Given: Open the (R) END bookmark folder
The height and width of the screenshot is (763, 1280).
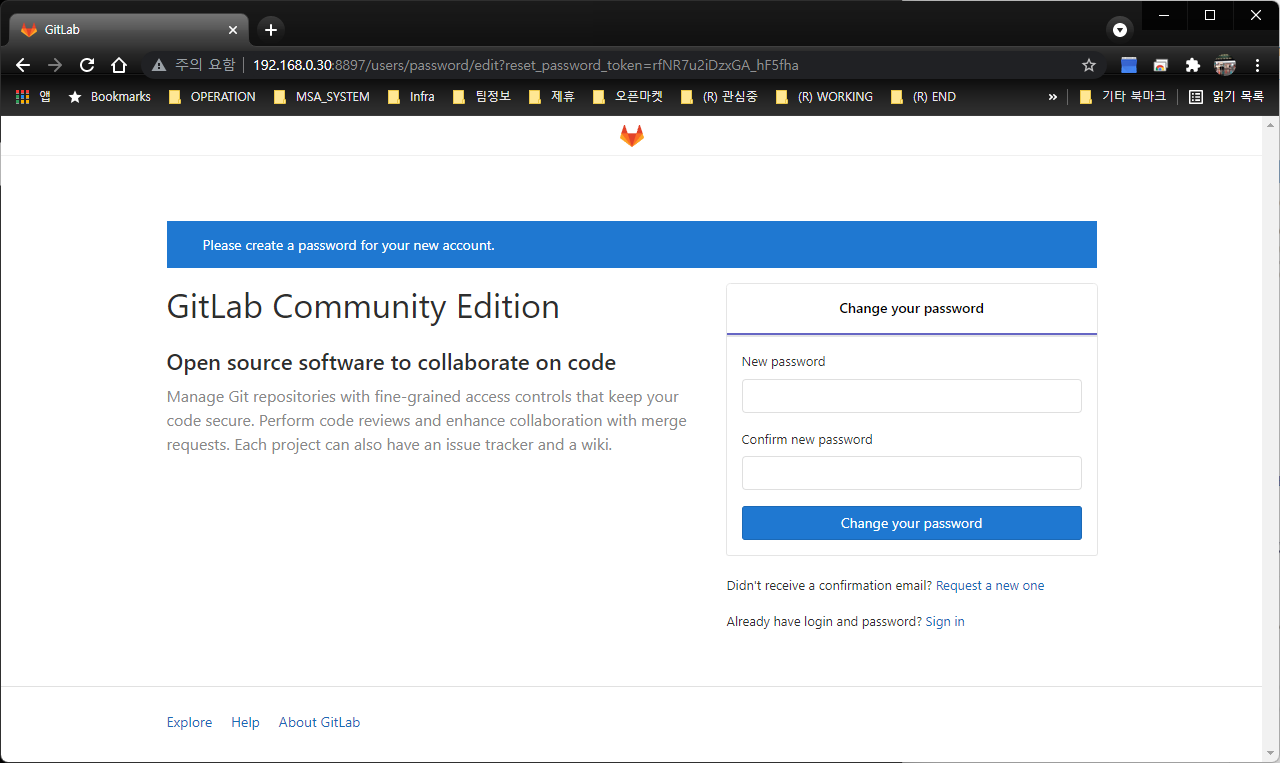Looking at the screenshot, I should pyautogui.click(x=923, y=97).
